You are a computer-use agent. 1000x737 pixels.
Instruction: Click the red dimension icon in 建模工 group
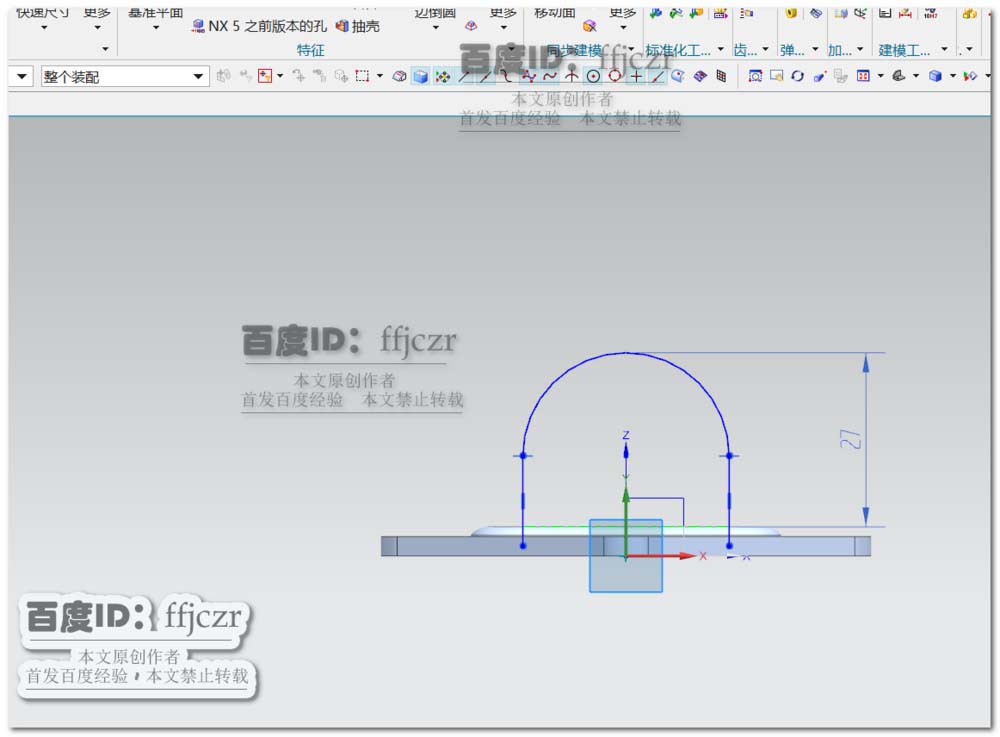point(905,13)
